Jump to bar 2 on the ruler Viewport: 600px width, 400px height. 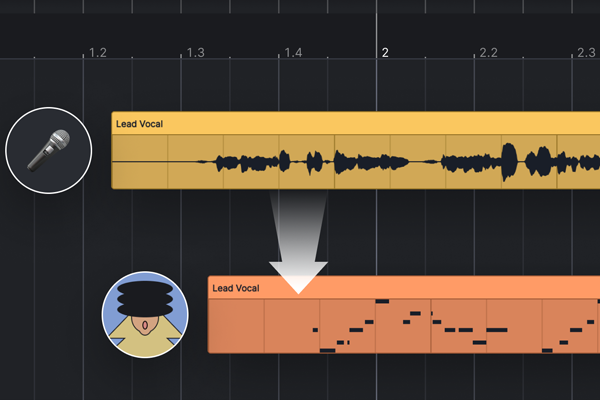pyautogui.click(x=385, y=52)
